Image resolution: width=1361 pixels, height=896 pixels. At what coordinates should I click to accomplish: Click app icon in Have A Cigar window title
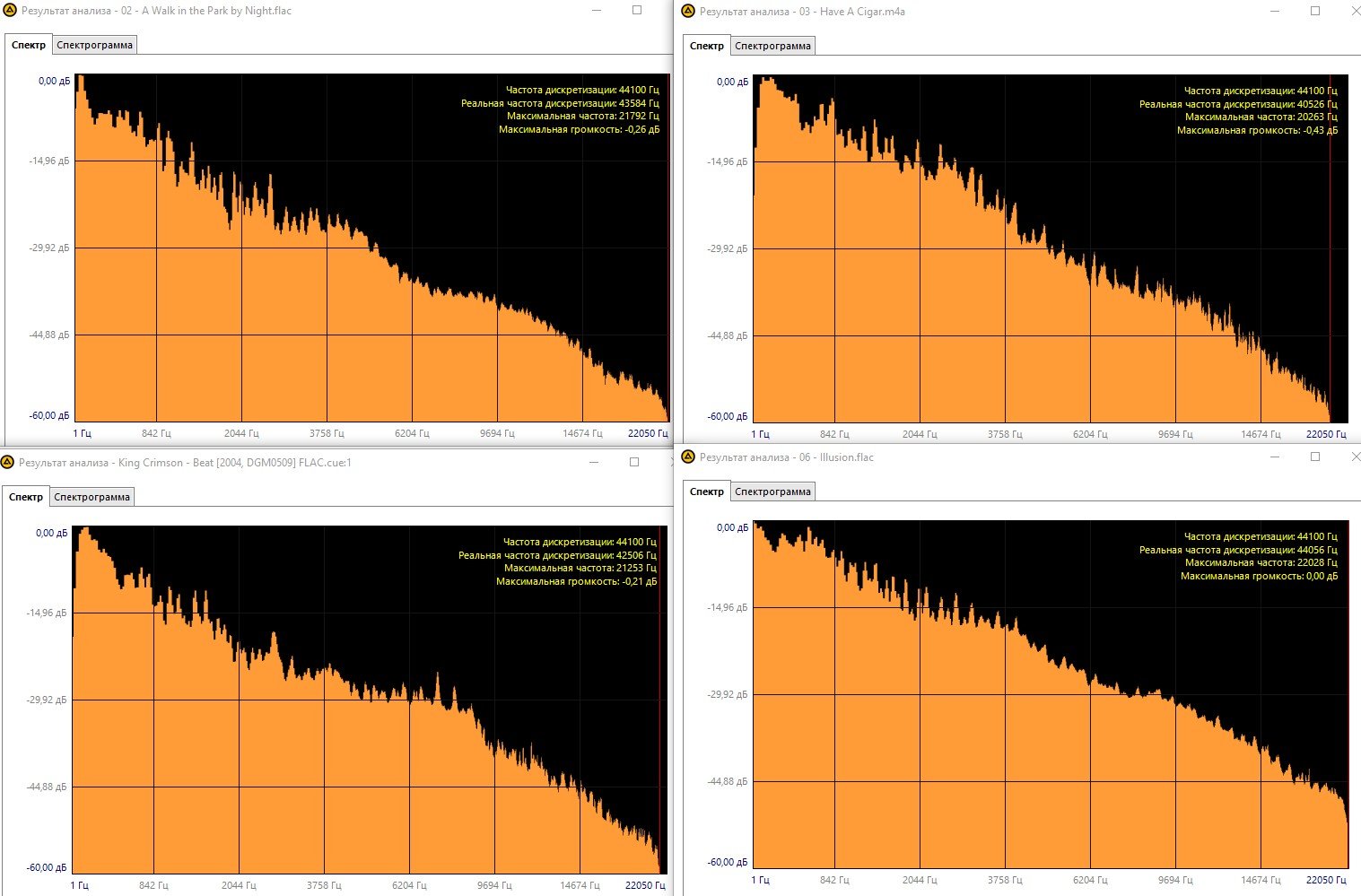[689, 11]
